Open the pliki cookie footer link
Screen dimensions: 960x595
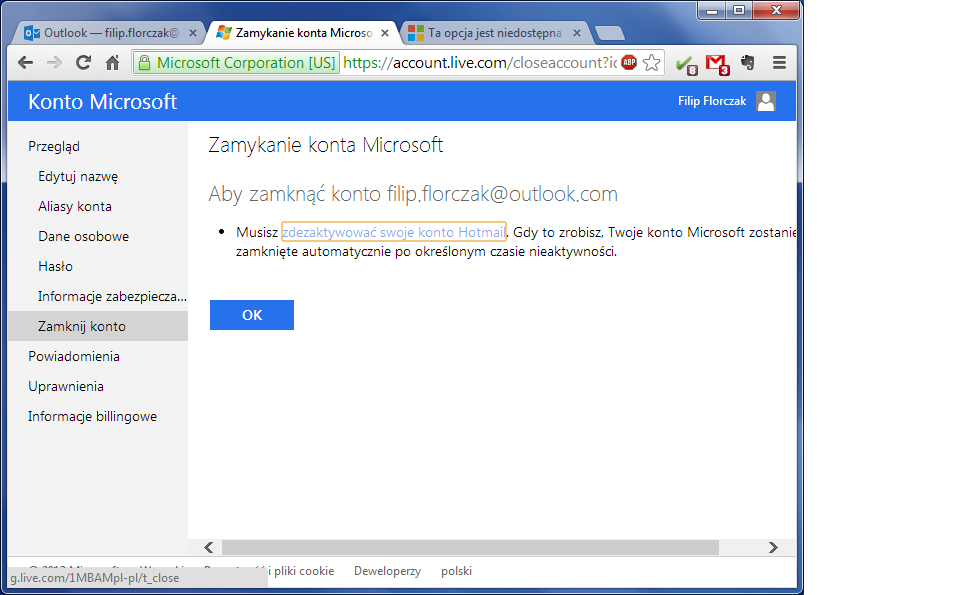pyautogui.click(x=304, y=571)
